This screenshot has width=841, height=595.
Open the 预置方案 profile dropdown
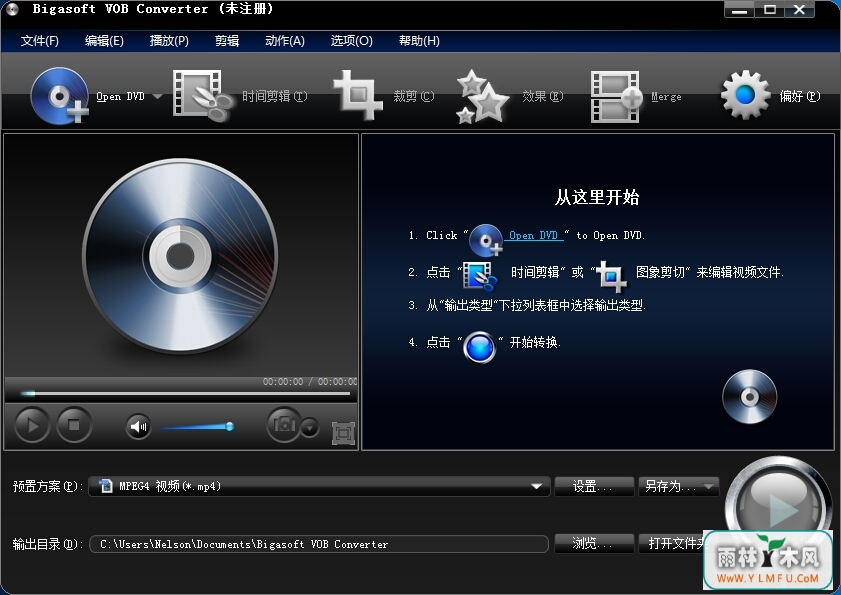[319, 486]
